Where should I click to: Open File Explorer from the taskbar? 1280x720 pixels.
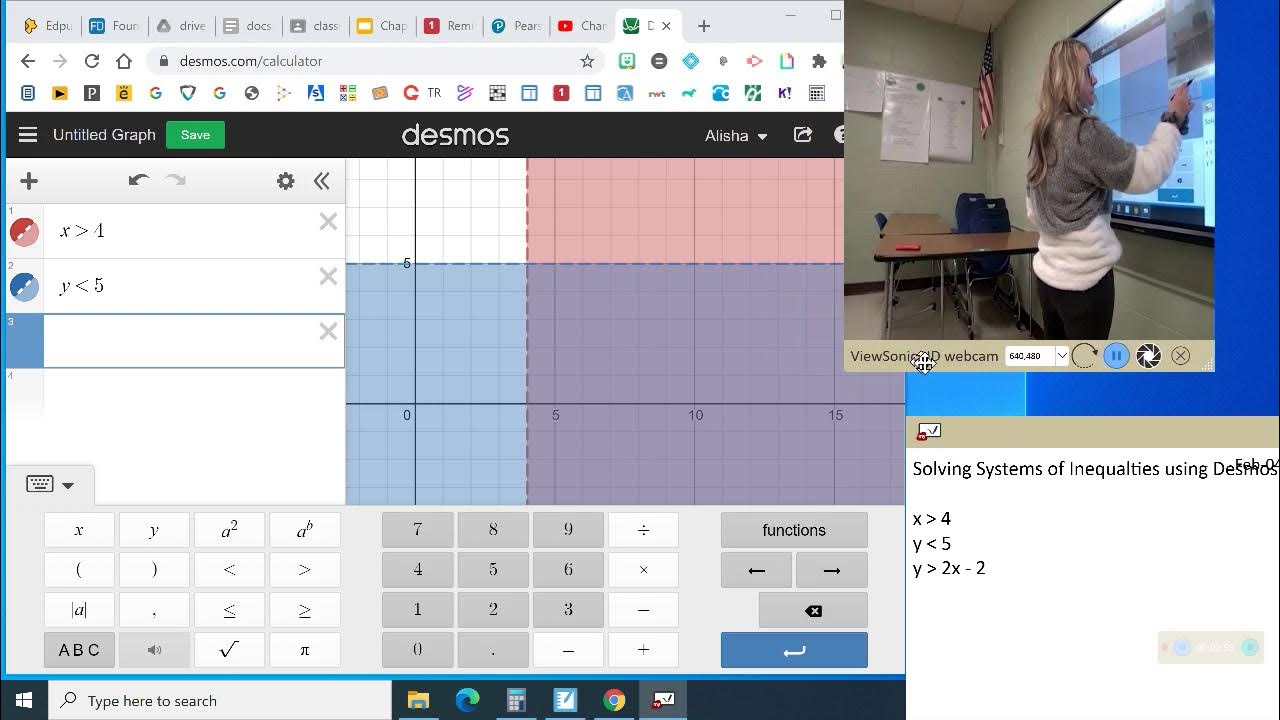coord(418,700)
